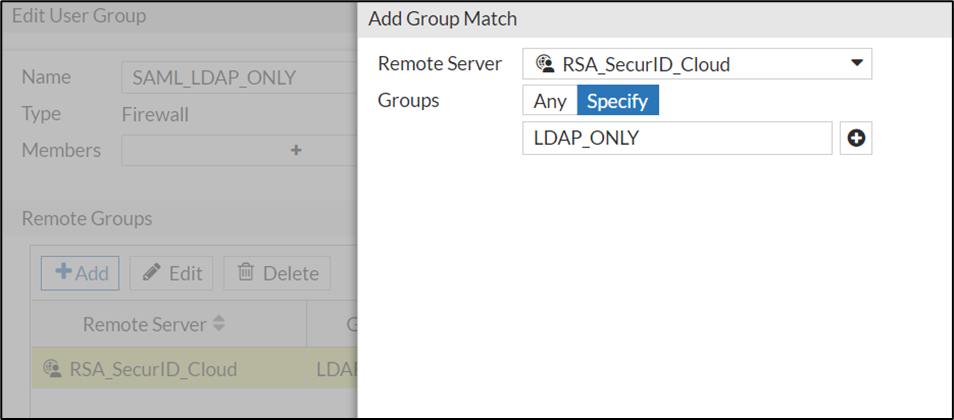Click the plus icon beside LDAP_ONLY field
This screenshot has width=954, height=420.
coord(856,139)
